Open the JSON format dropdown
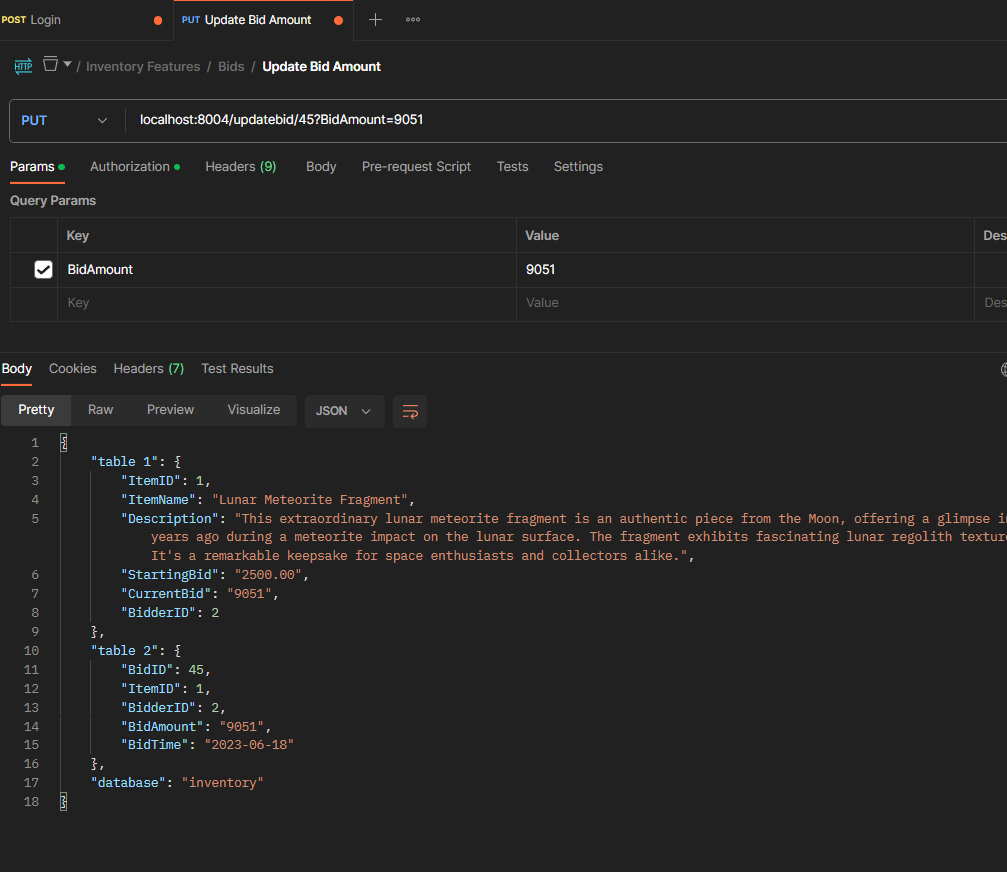The width and height of the screenshot is (1007, 872). point(344,411)
